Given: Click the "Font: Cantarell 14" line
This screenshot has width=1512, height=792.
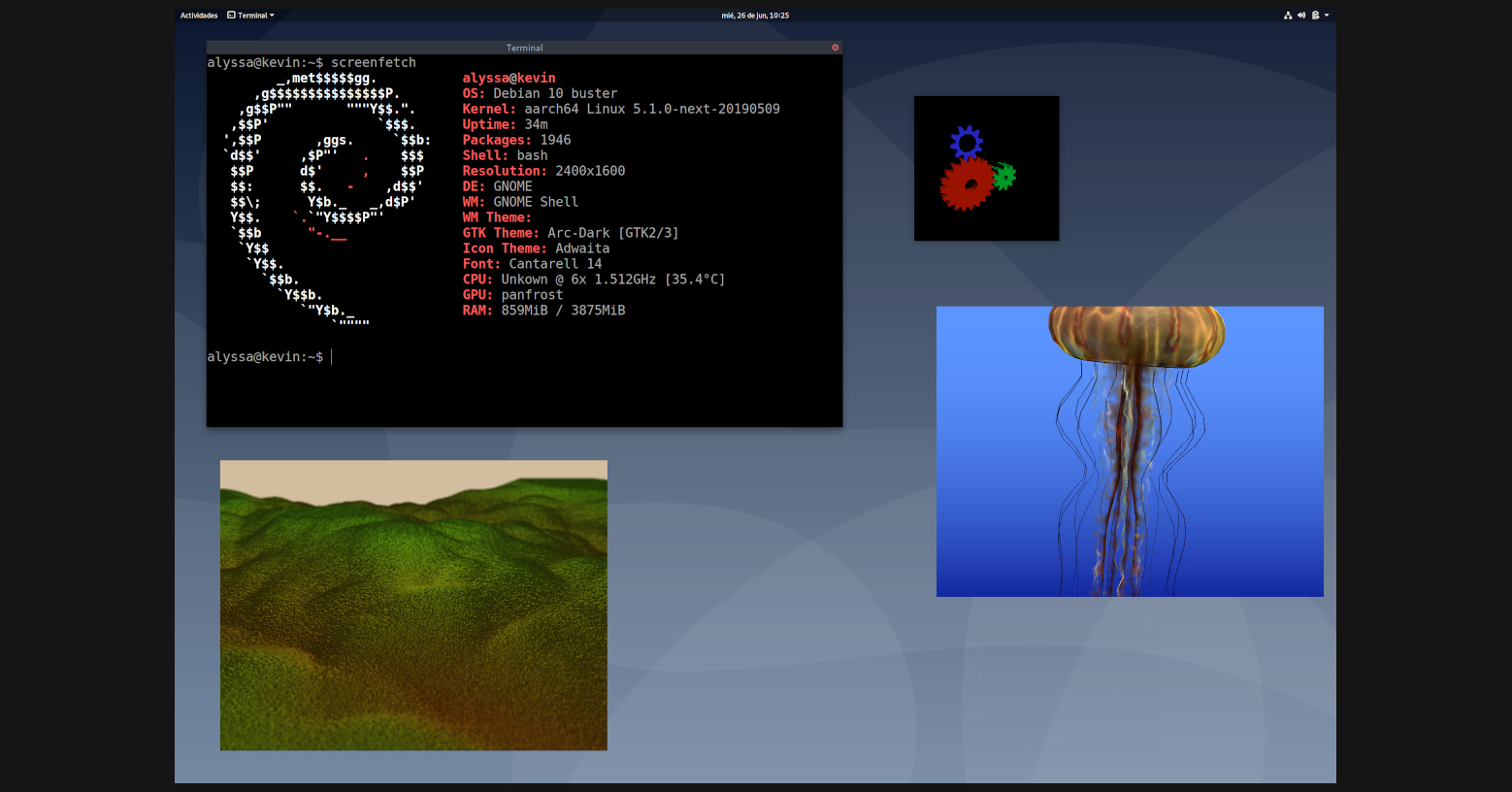Looking at the screenshot, I should point(532,264).
